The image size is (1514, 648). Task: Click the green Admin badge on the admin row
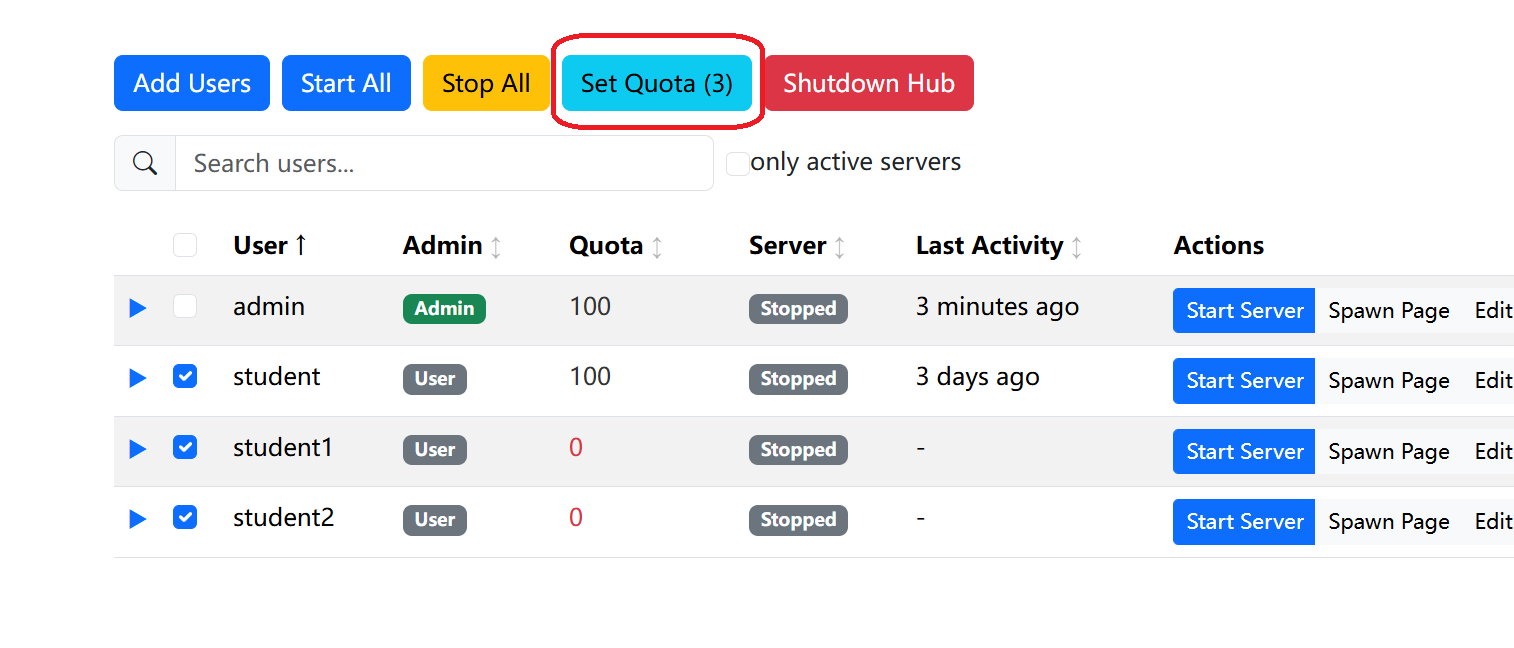[444, 308]
